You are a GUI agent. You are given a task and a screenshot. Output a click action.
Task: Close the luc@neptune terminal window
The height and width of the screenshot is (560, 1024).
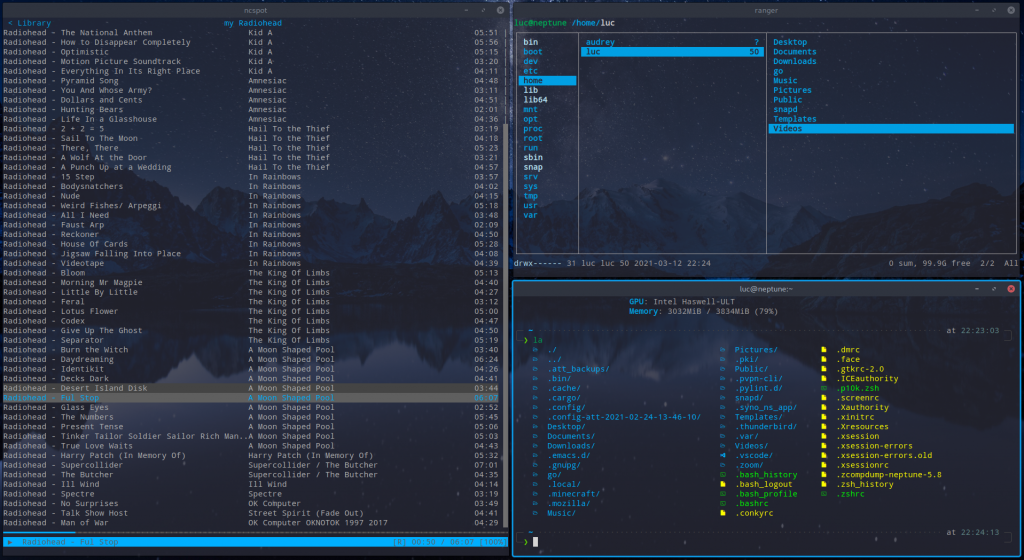(1011, 288)
